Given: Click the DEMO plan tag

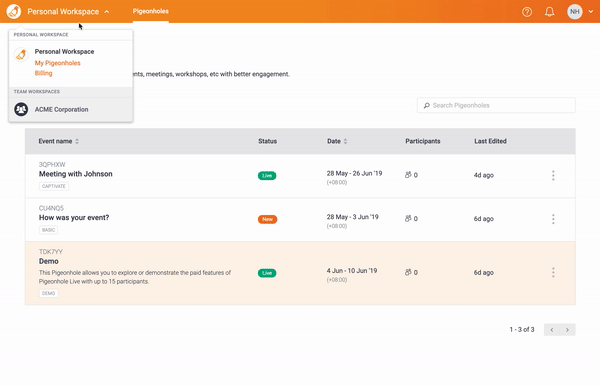Looking at the screenshot, I should (48, 293).
